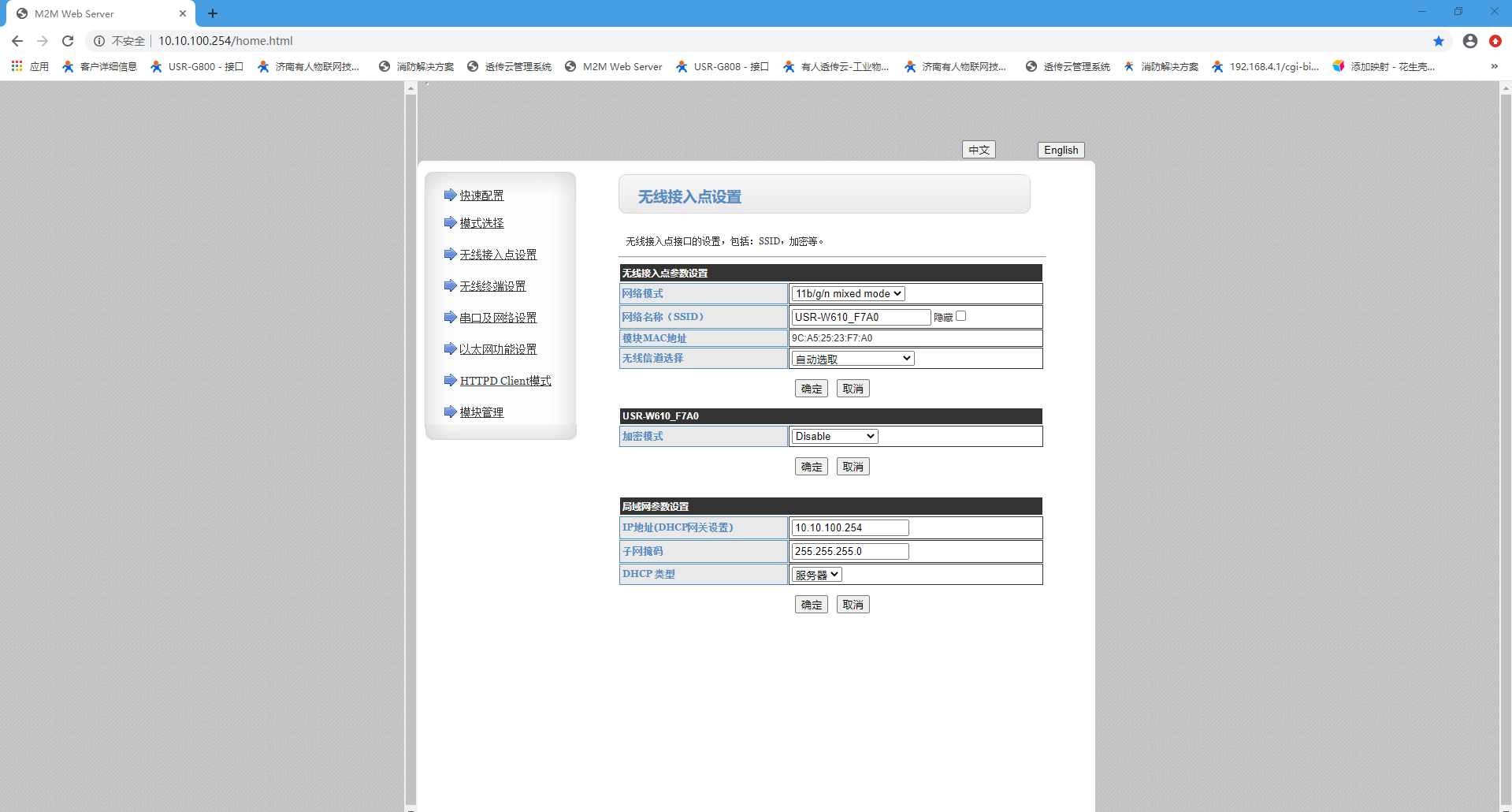Expand the 11b/g/n mixed mode dropdown
Screen dimensions: 1512x812
tap(848, 293)
